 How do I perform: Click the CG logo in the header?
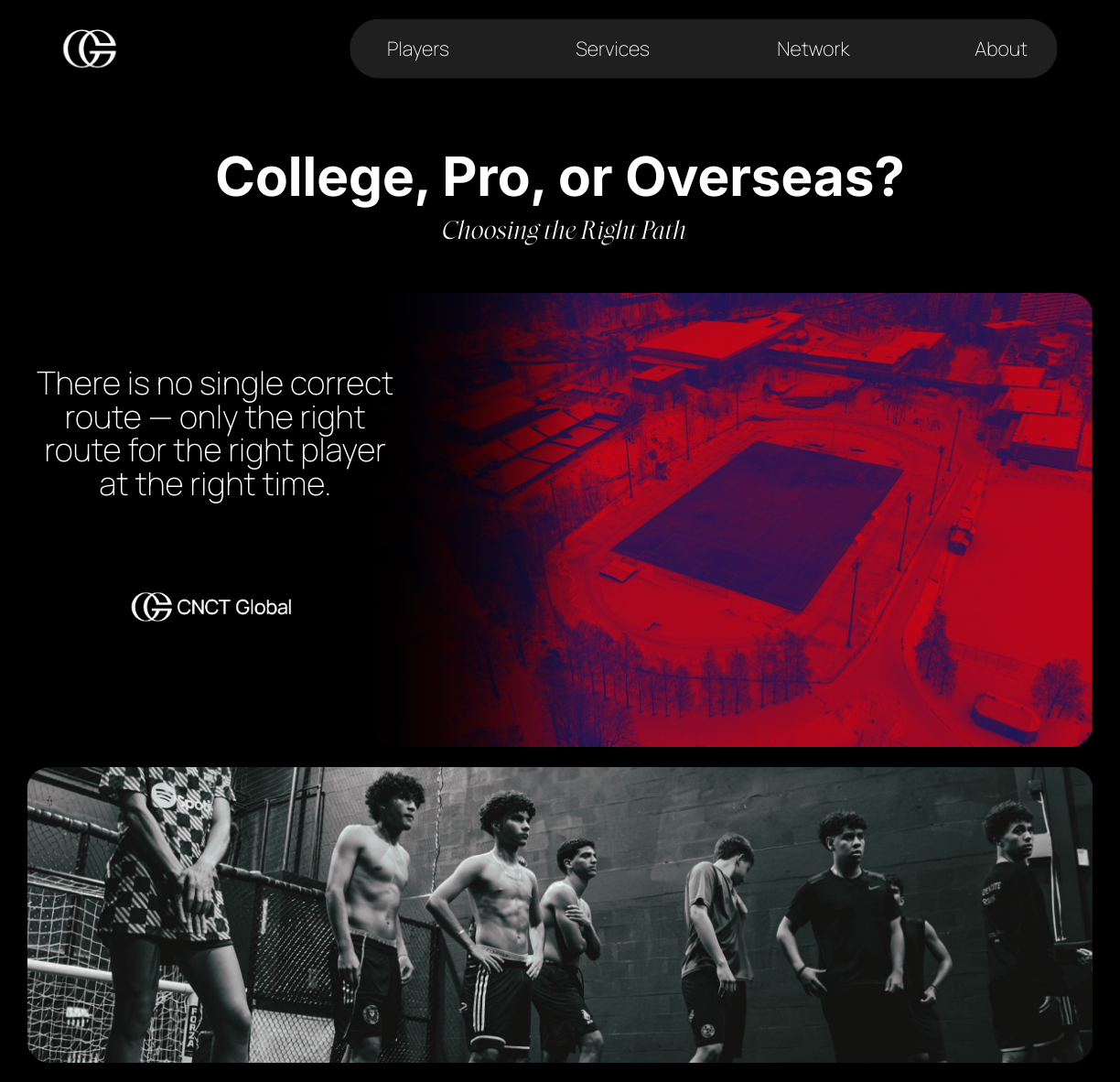click(x=90, y=49)
